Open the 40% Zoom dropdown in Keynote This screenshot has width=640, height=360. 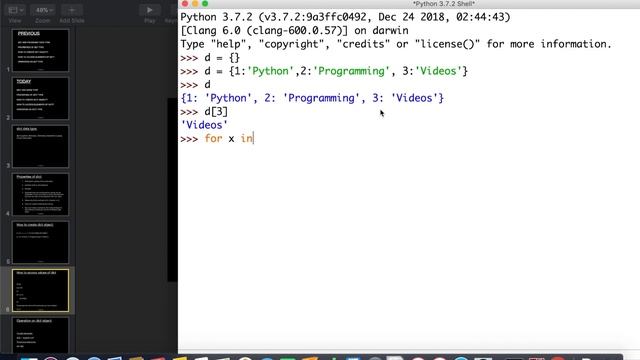click(44, 10)
